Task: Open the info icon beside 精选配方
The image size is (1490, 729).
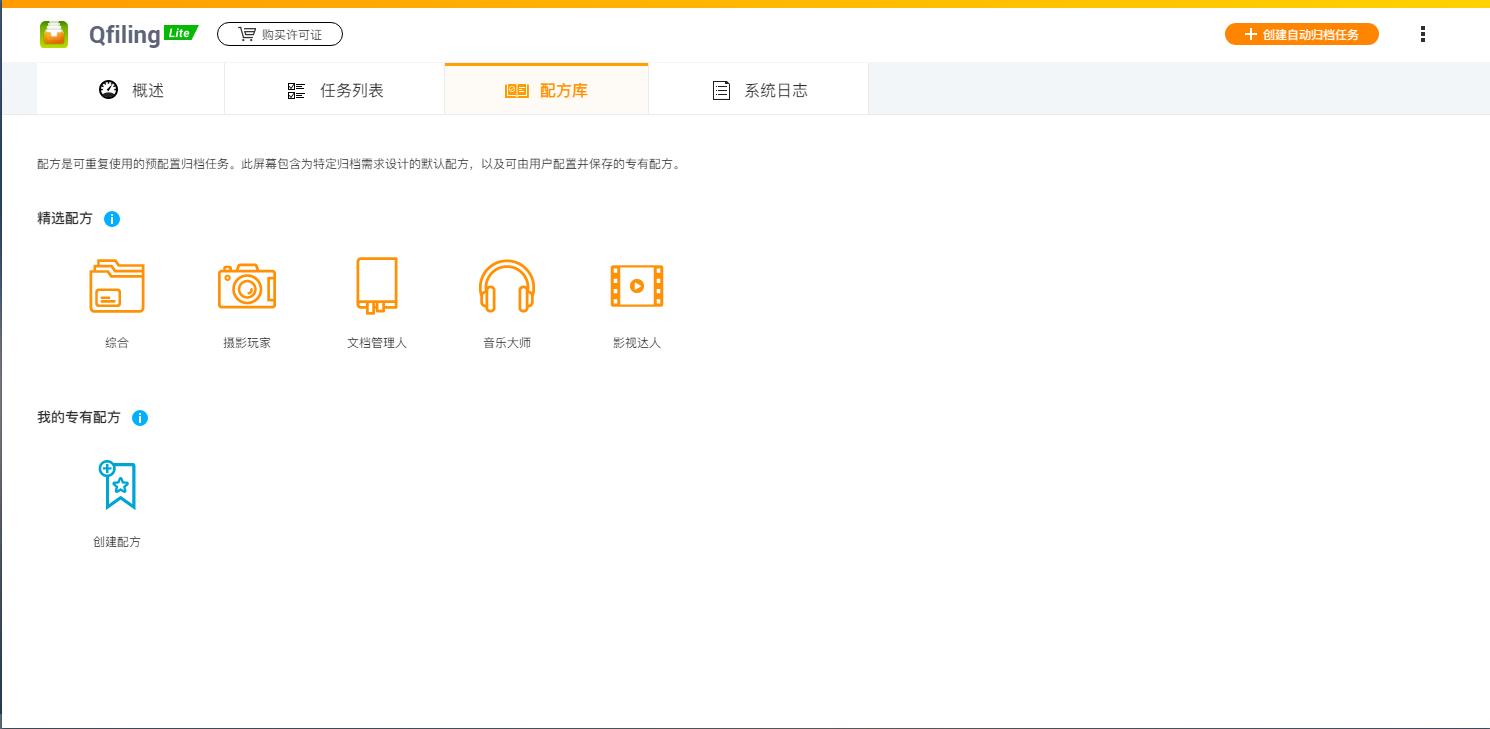Action: (x=112, y=219)
